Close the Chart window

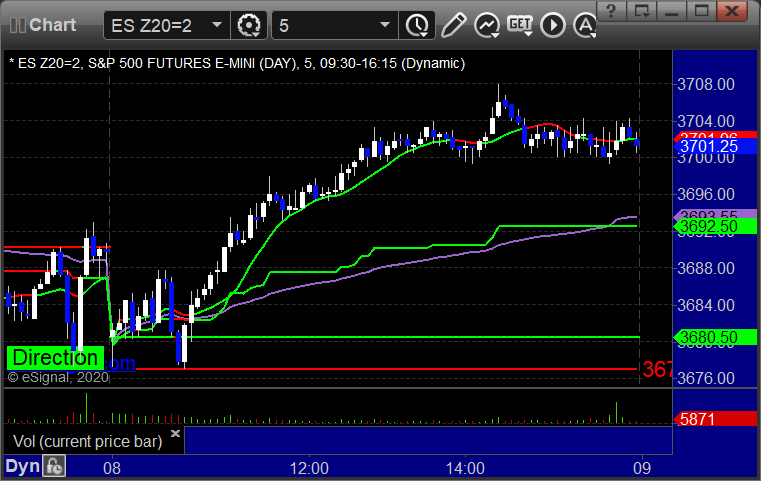[732, 11]
